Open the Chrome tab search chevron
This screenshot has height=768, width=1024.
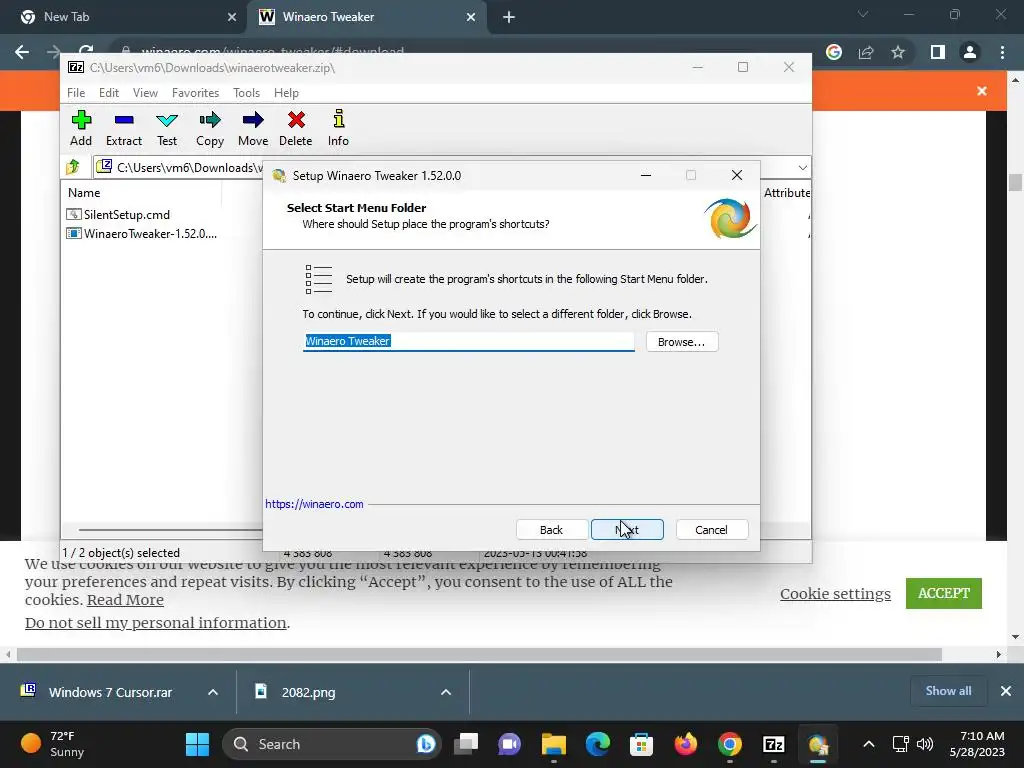(863, 14)
